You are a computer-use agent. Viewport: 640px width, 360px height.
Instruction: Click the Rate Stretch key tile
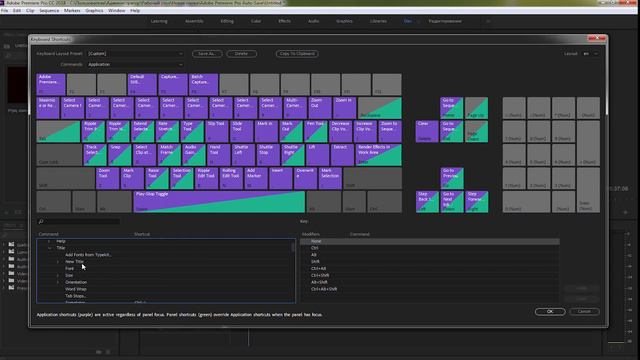(167, 131)
